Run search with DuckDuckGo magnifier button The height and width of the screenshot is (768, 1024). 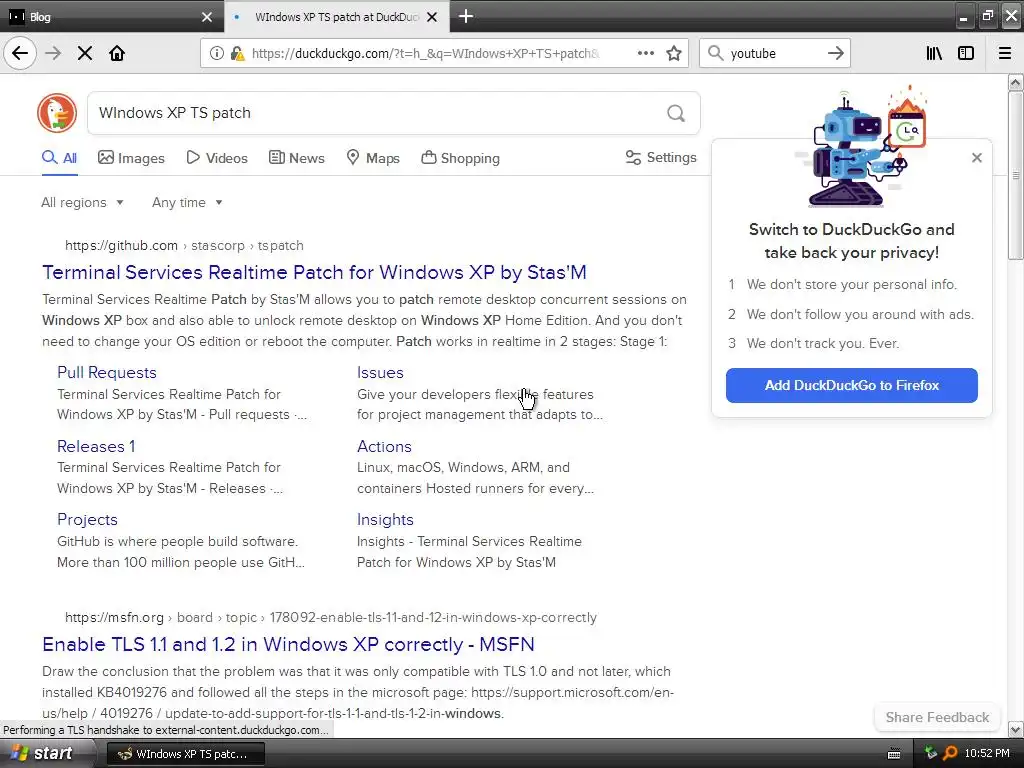click(676, 113)
